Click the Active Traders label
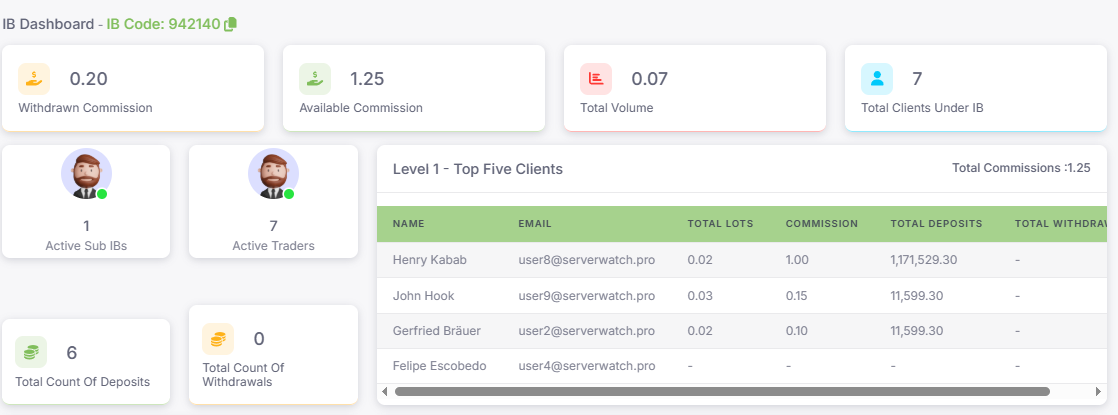This screenshot has height=415, width=1118. pyautogui.click(x=273, y=246)
